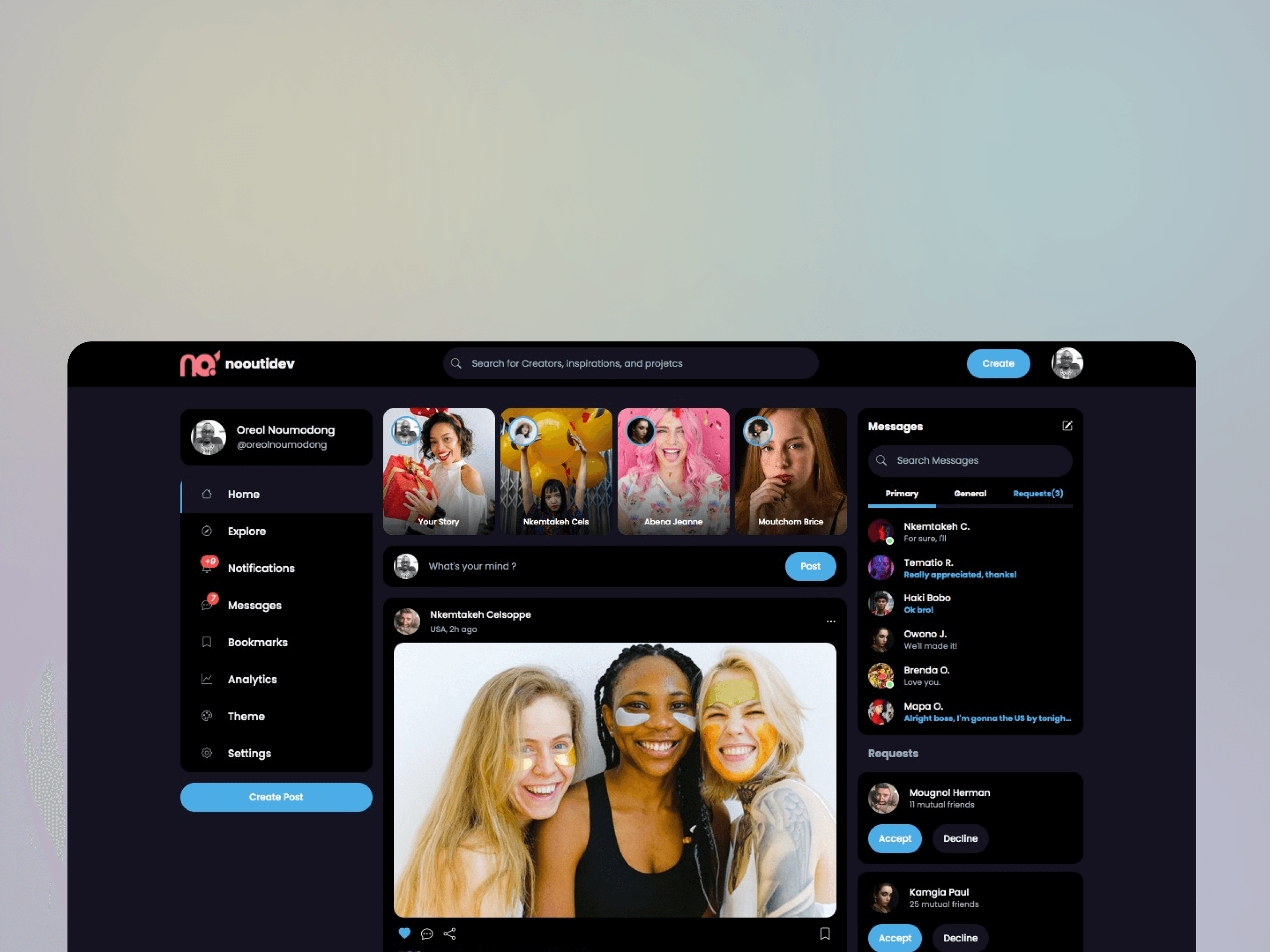Open the Explore section icon
The image size is (1270, 952).
pyautogui.click(x=207, y=531)
